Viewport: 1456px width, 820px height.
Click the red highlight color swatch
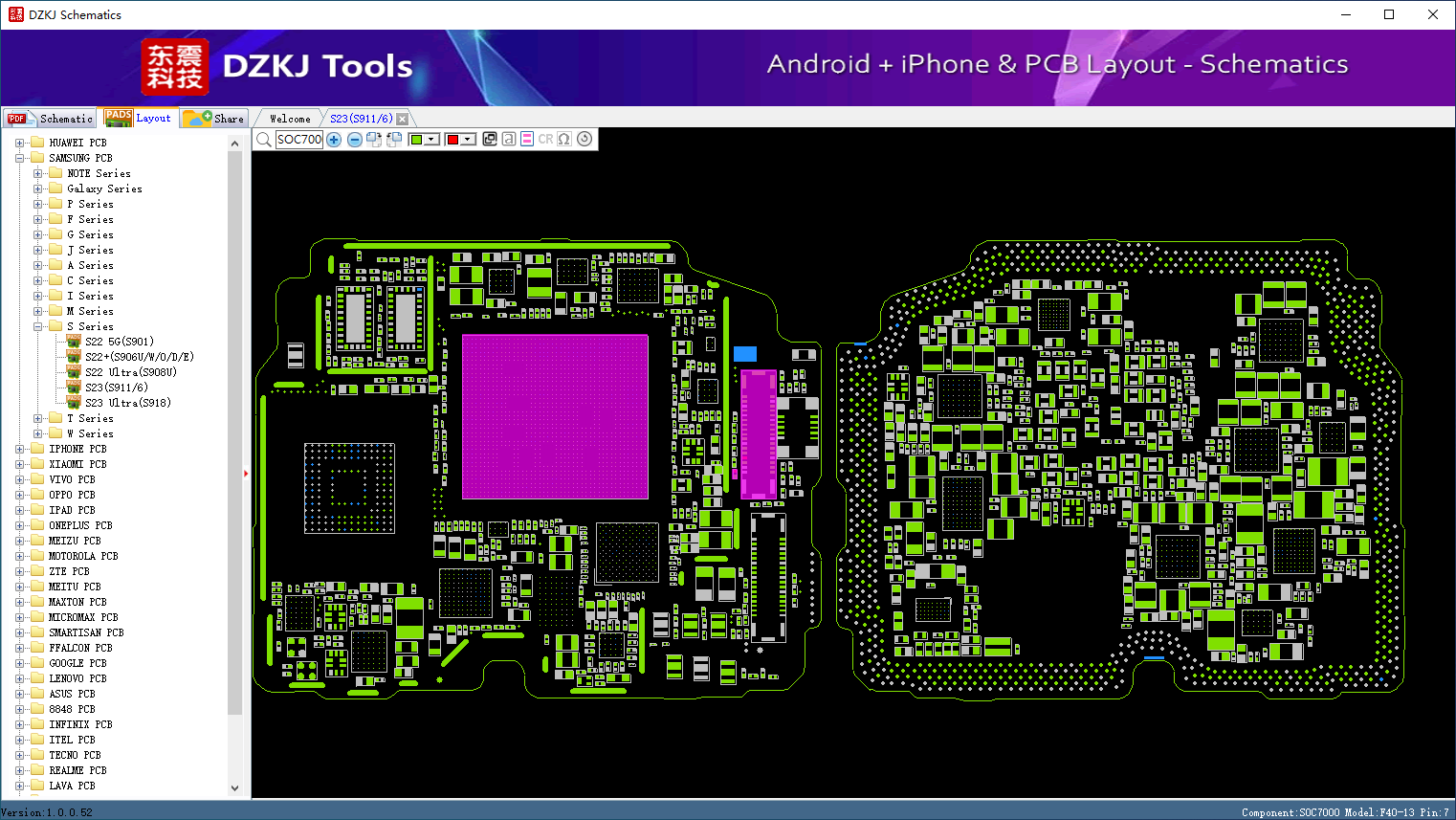click(x=452, y=140)
